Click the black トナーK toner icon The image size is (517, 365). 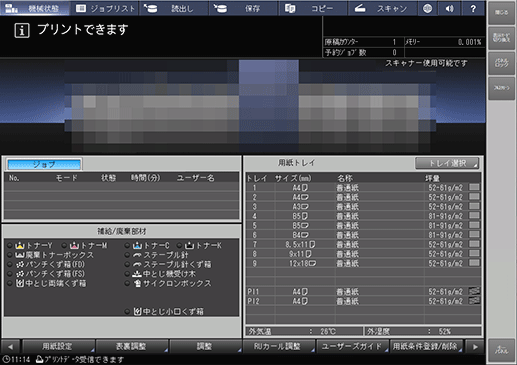pos(189,246)
